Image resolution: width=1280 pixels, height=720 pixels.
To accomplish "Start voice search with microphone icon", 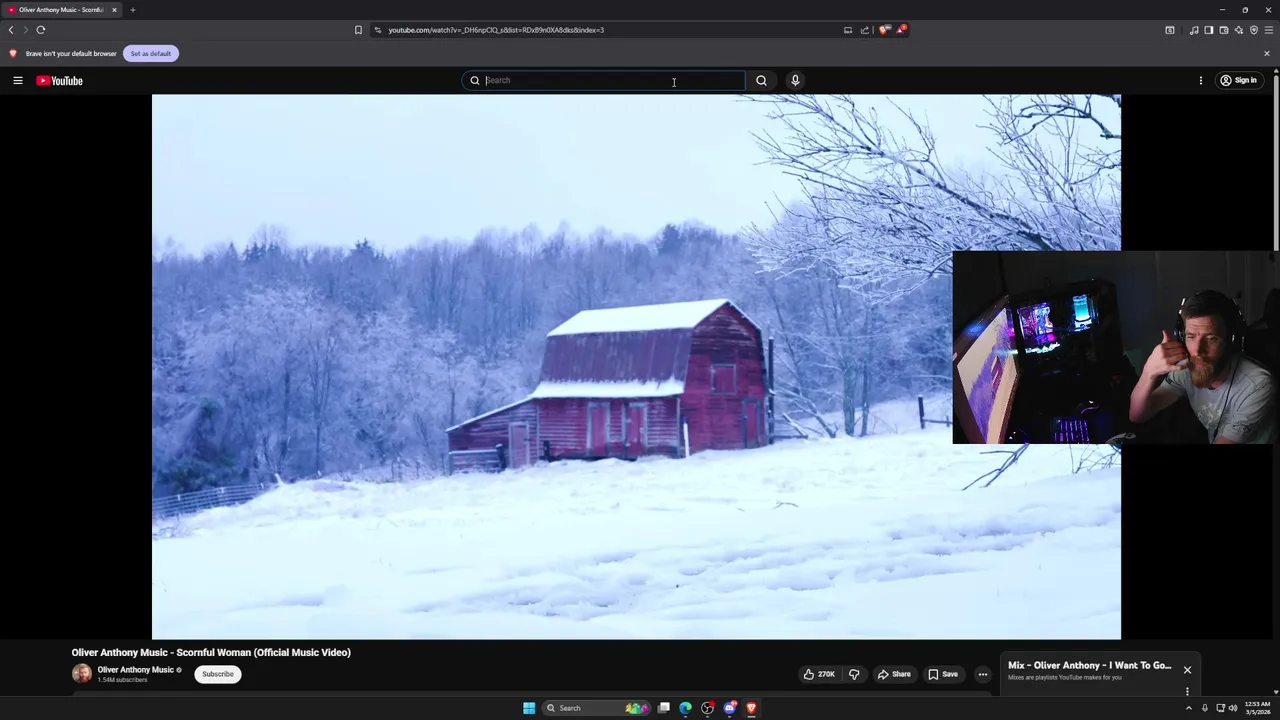I will pos(795,80).
